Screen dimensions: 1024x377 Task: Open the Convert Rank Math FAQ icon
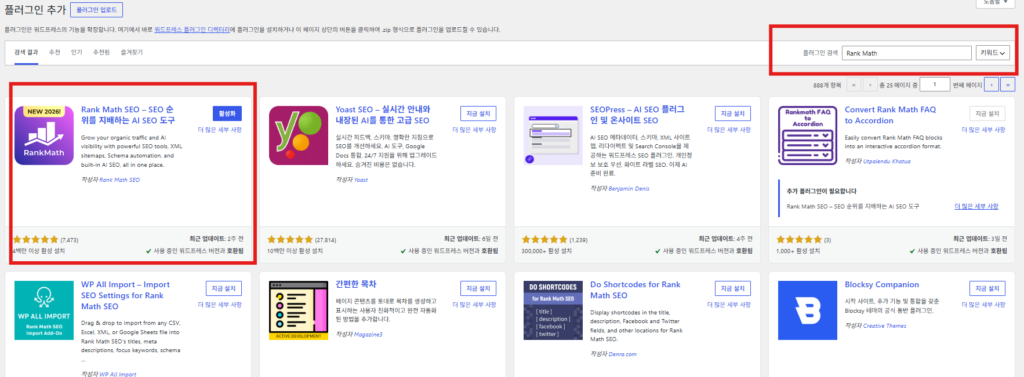(808, 135)
